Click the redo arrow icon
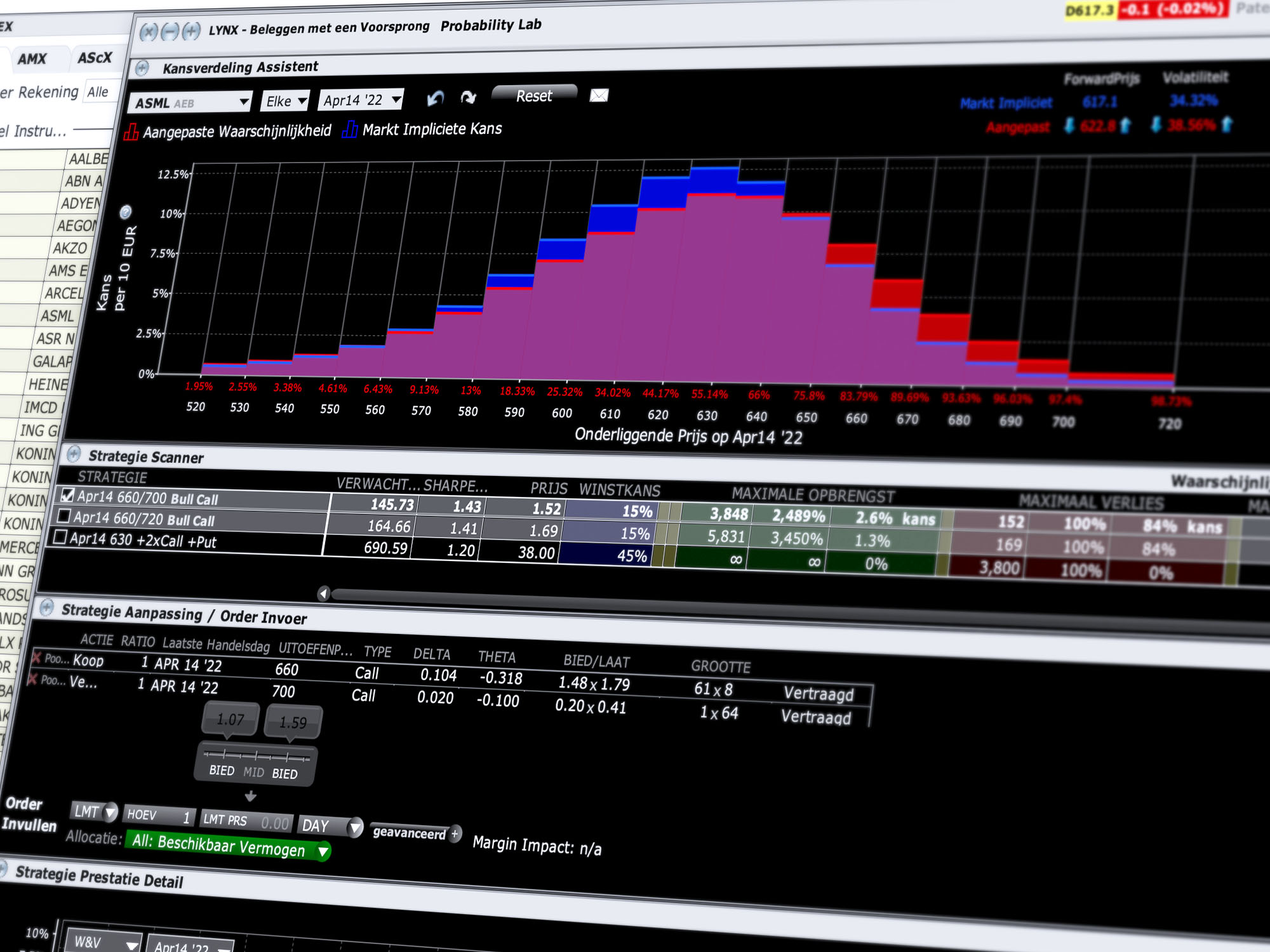The image size is (1270, 952). 468,97
